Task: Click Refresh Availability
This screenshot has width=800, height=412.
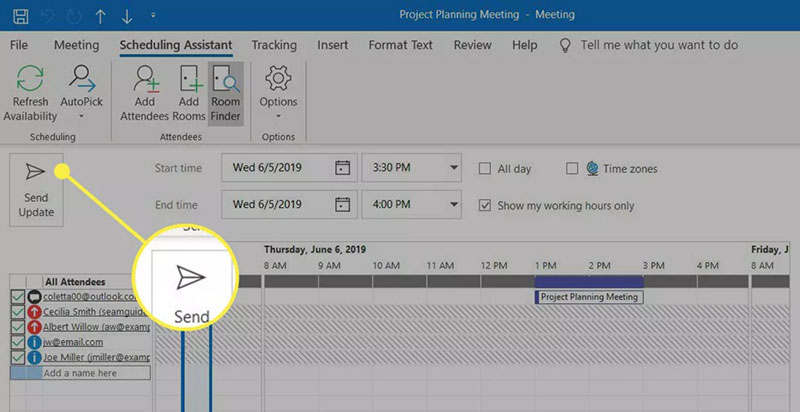Action: (x=30, y=93)
